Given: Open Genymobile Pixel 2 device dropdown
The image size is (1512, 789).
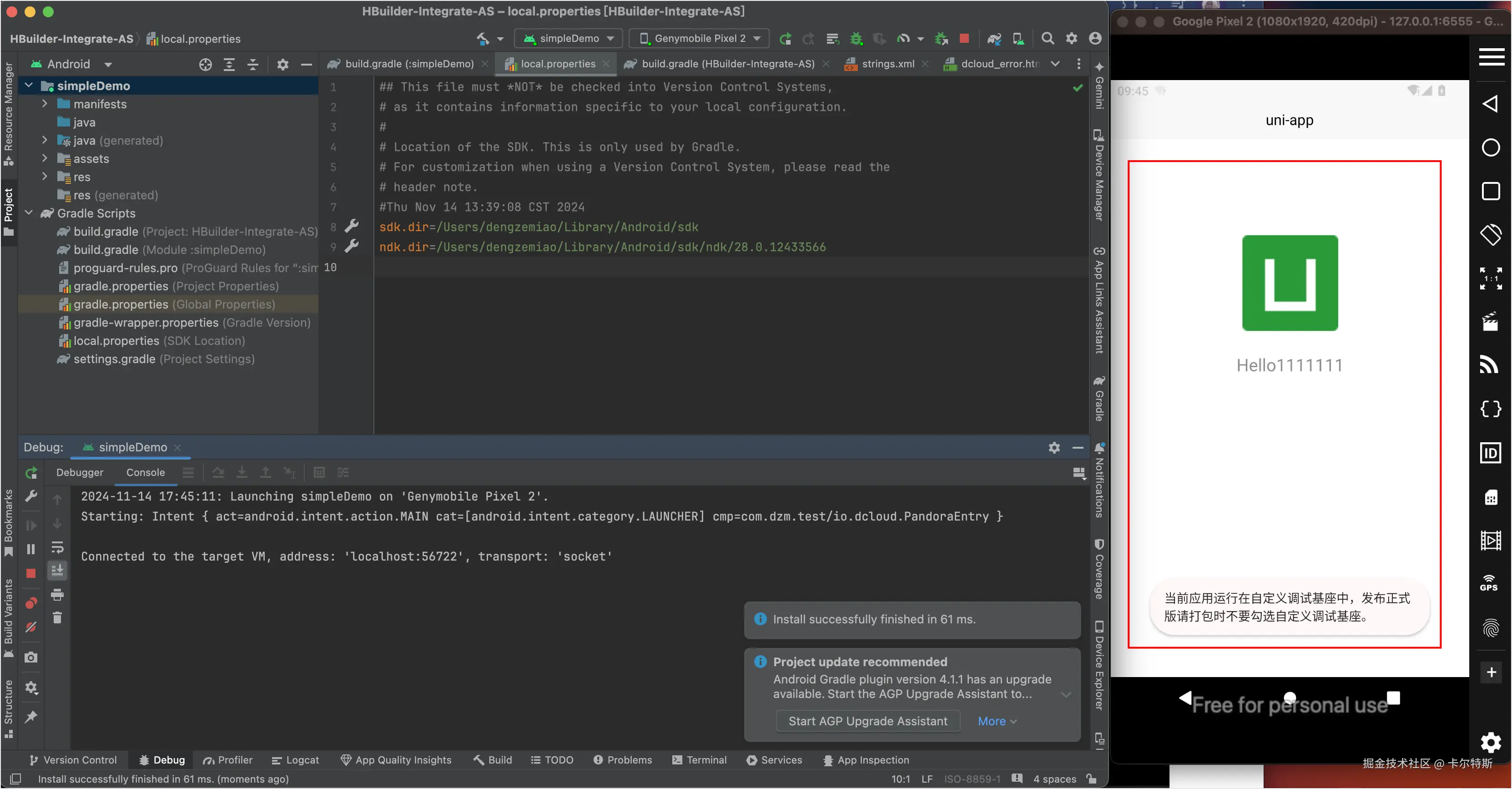Looking at the screenshot, I should tap(699, 38).
